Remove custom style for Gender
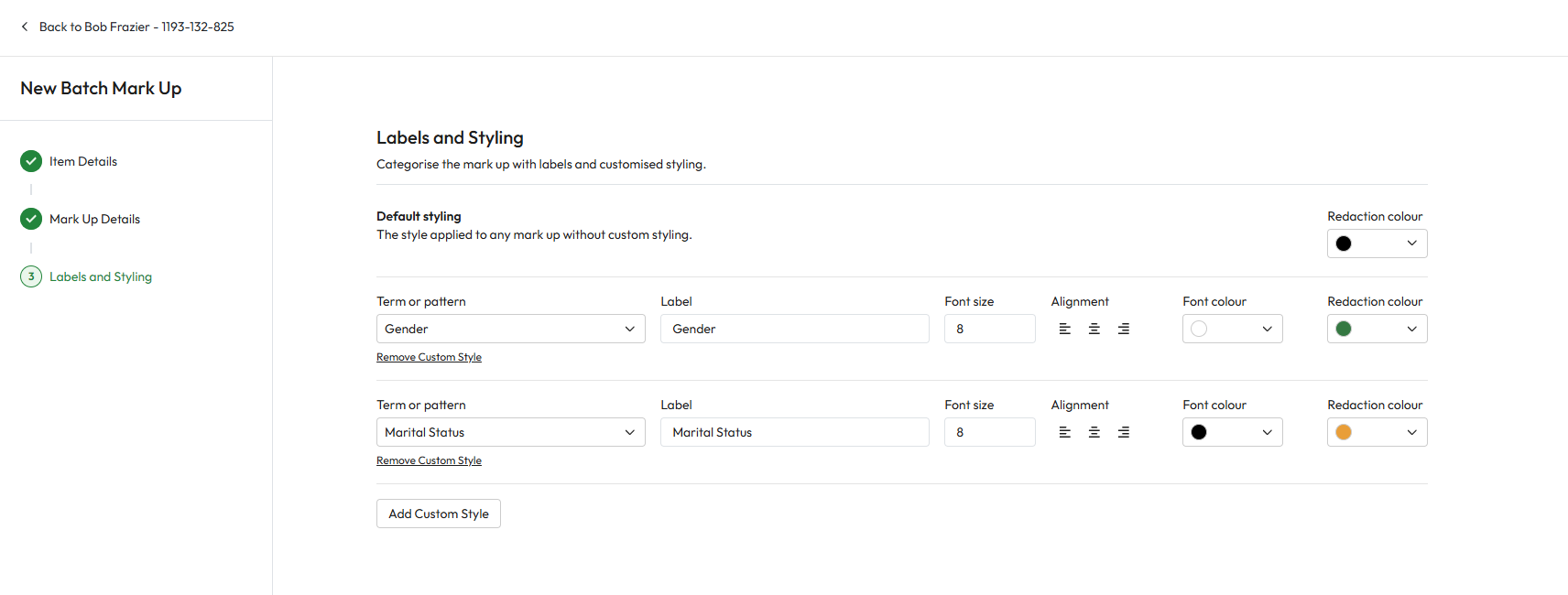1568x595 pixels. 429,357
